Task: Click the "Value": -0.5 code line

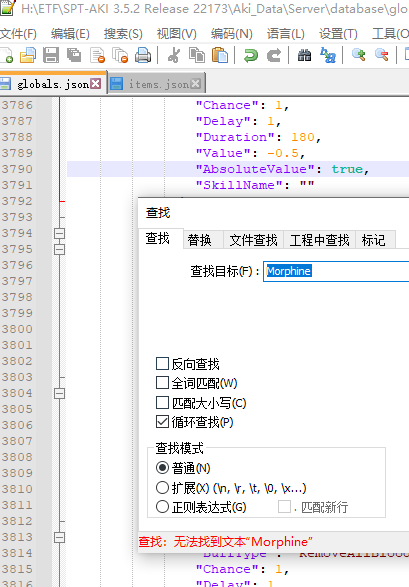Action: coord(250,153)
